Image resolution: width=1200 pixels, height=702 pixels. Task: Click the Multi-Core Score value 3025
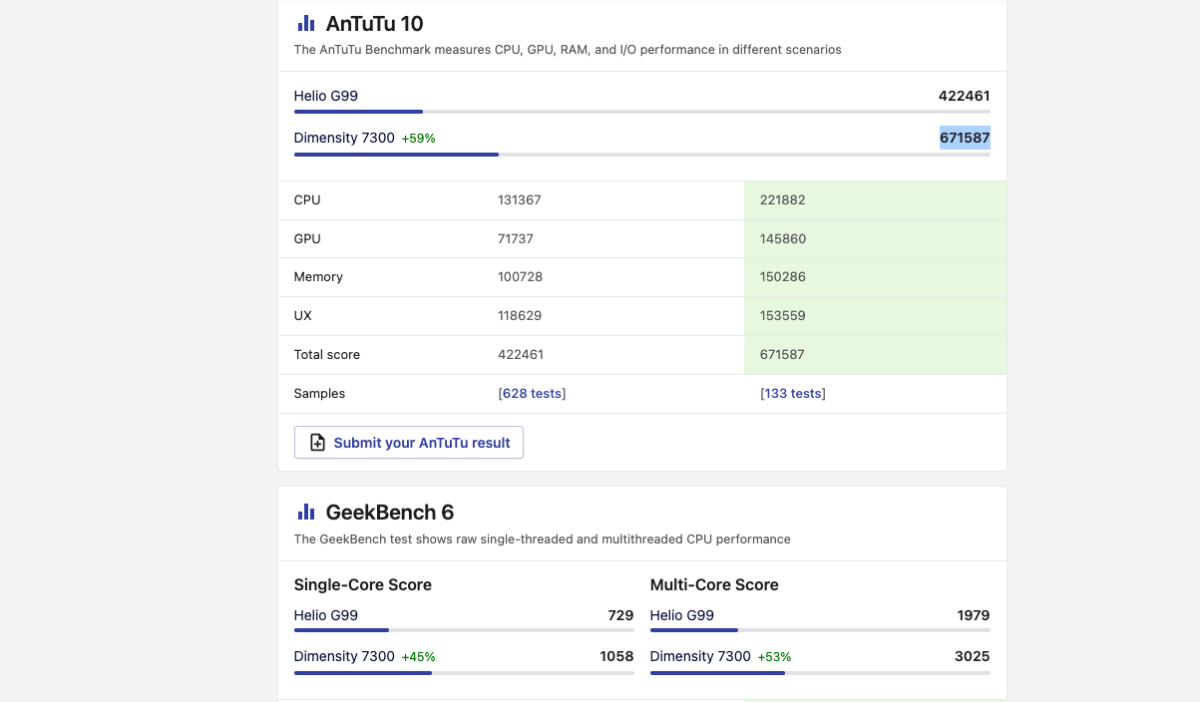(x=971, y=657)
